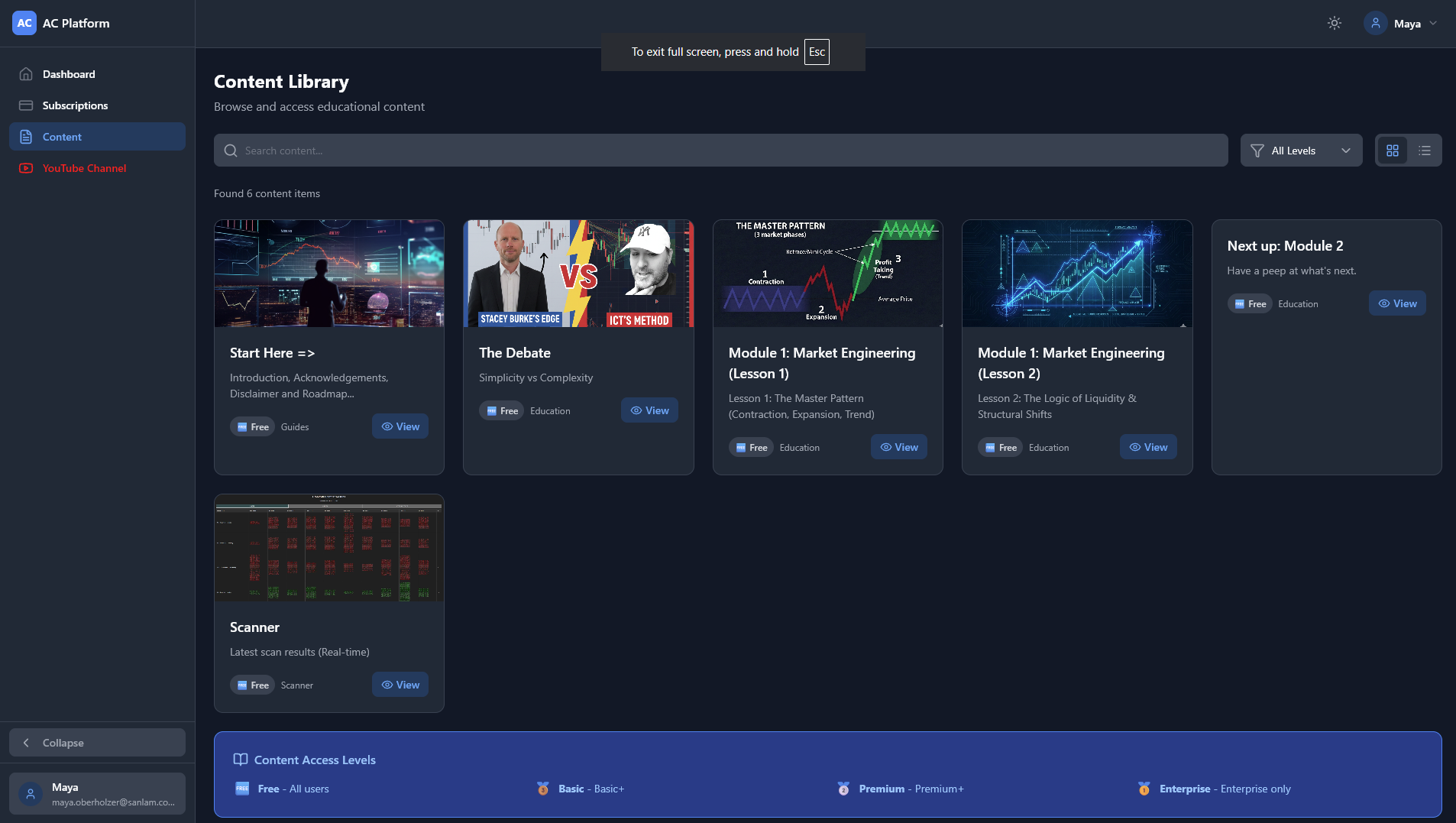Open the Scanner thumbnail image
Image resolution: width=1456 pixels, height=823 pixels.
329,548
